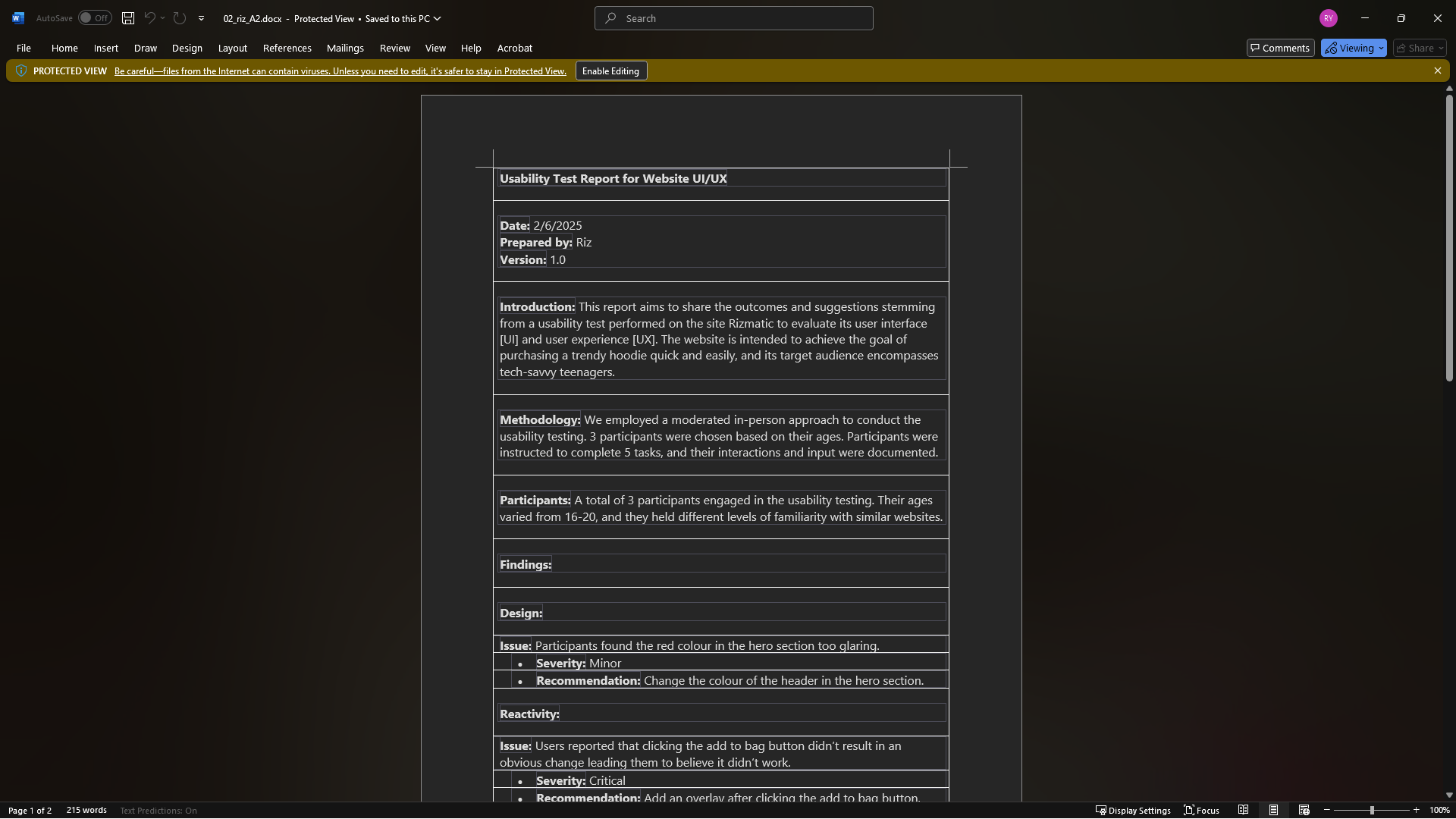Toggle Focus mode in status bar
Screen dimensions: 1456x819
(x=1201, y=810)
